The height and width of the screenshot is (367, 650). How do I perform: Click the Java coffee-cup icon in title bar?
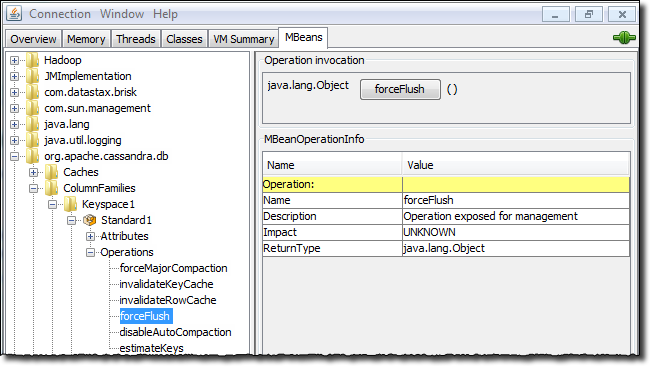[x=14, y=13]
